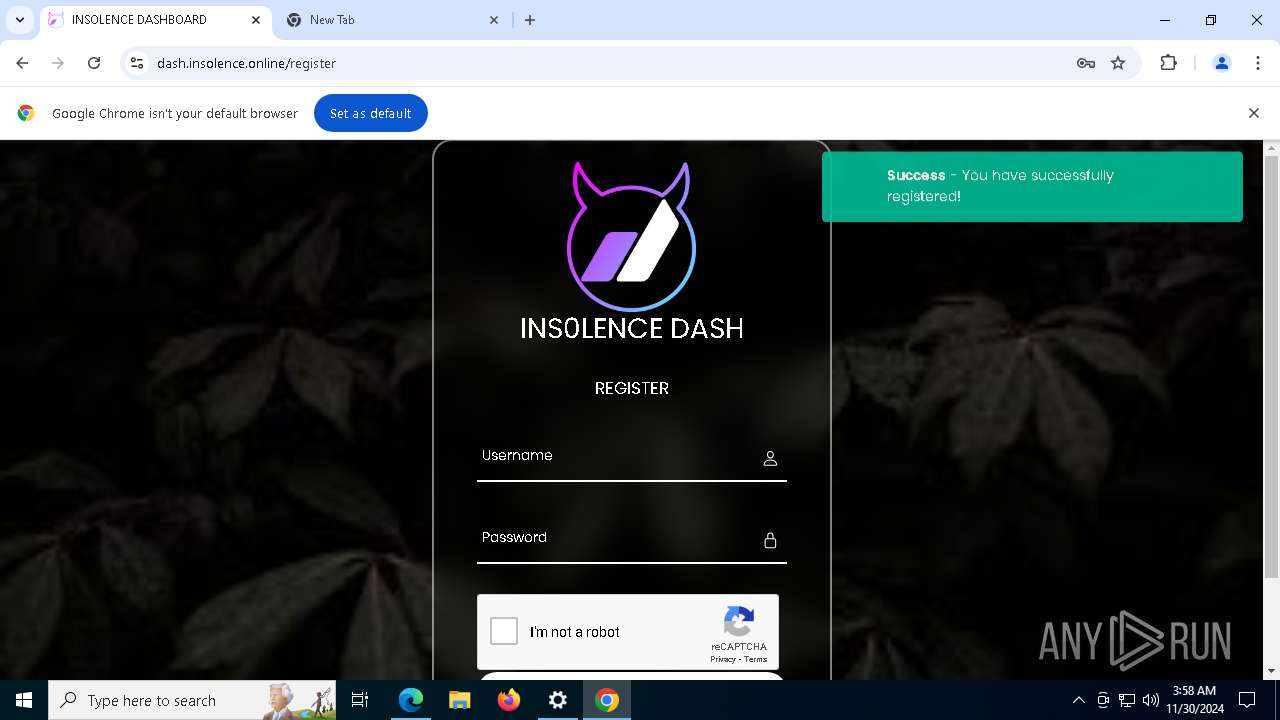Open reCAPTCHA Privacy link
This screenshot has height=720, width=1280.
[x=723, y=659]
